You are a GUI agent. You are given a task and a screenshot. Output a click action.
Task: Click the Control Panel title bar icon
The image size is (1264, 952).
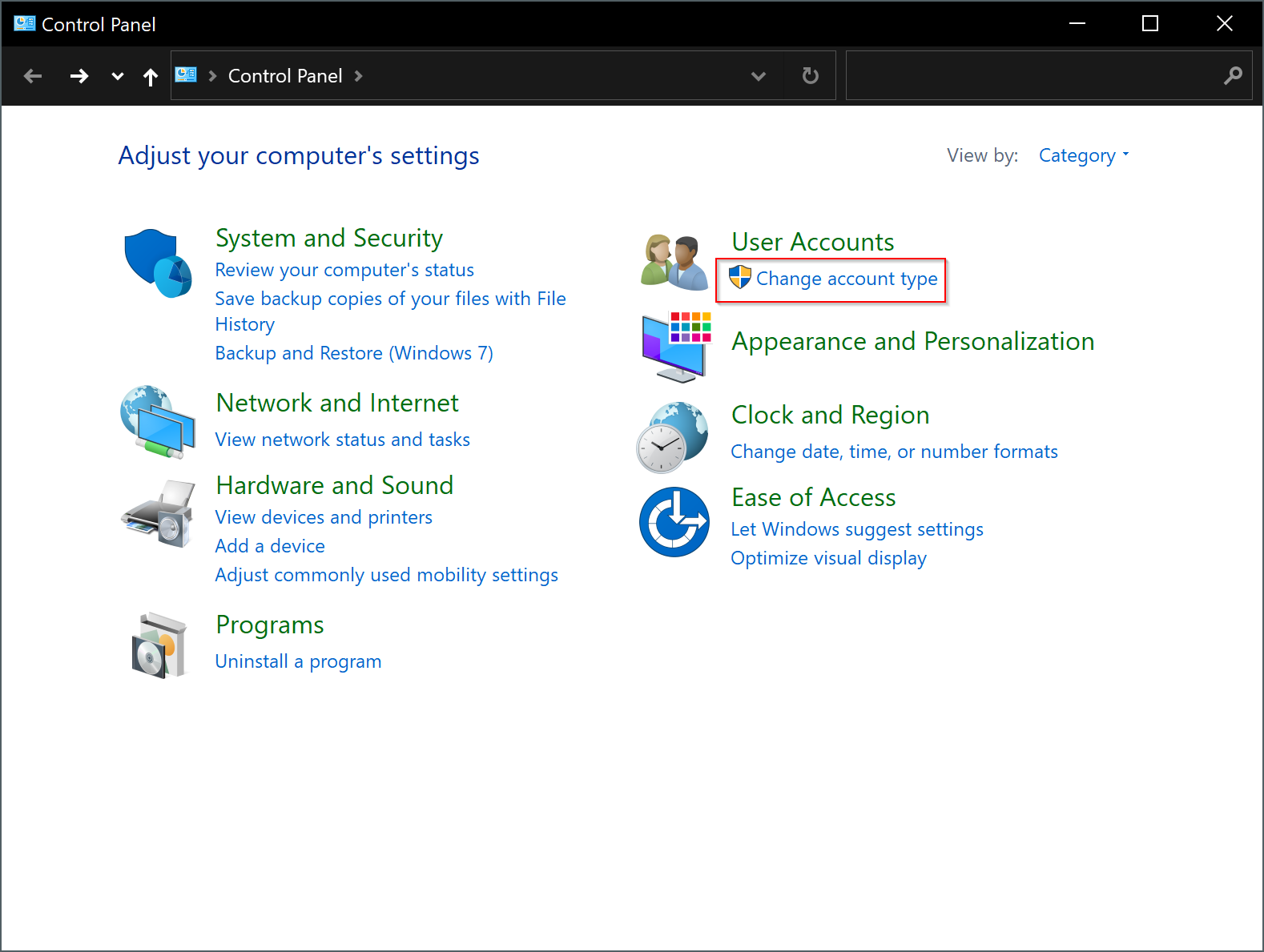tap(24, 24)
